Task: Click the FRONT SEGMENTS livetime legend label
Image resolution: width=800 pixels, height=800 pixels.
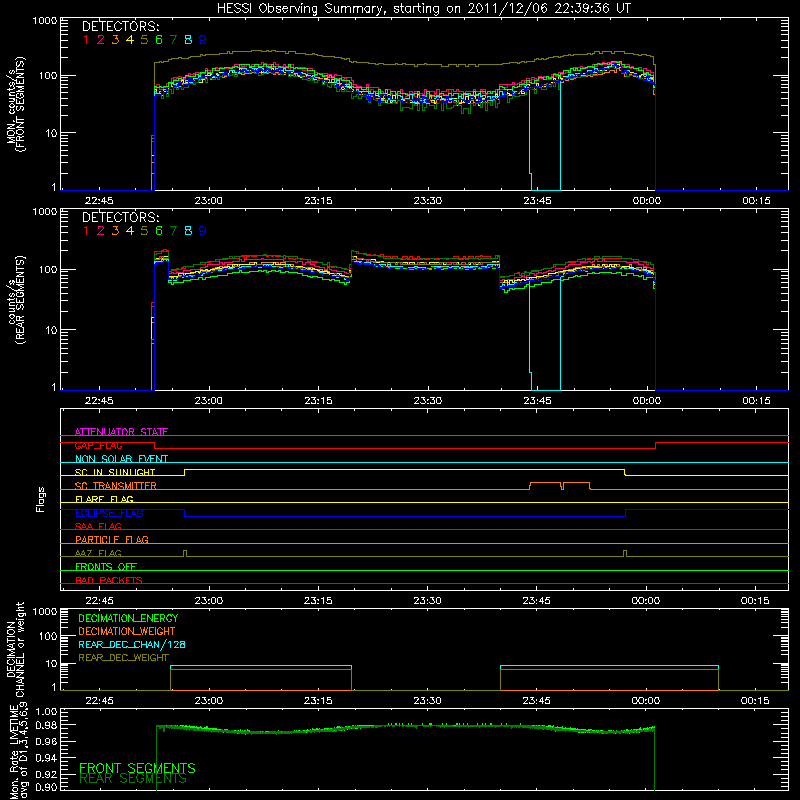Action: [x=137, y=768]
